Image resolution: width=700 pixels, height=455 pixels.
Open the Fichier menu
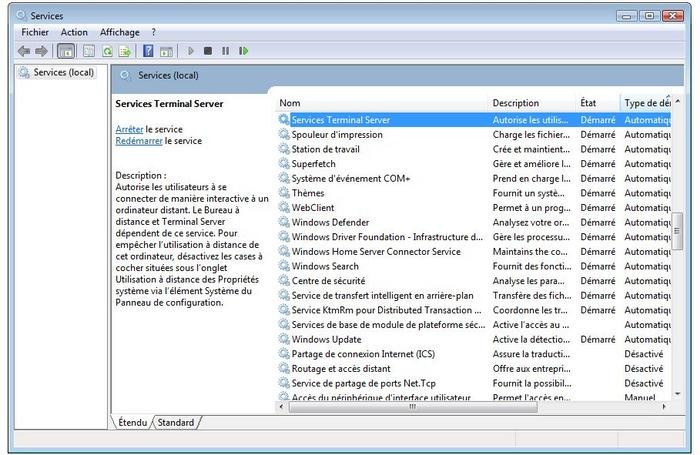pos(35,32)
